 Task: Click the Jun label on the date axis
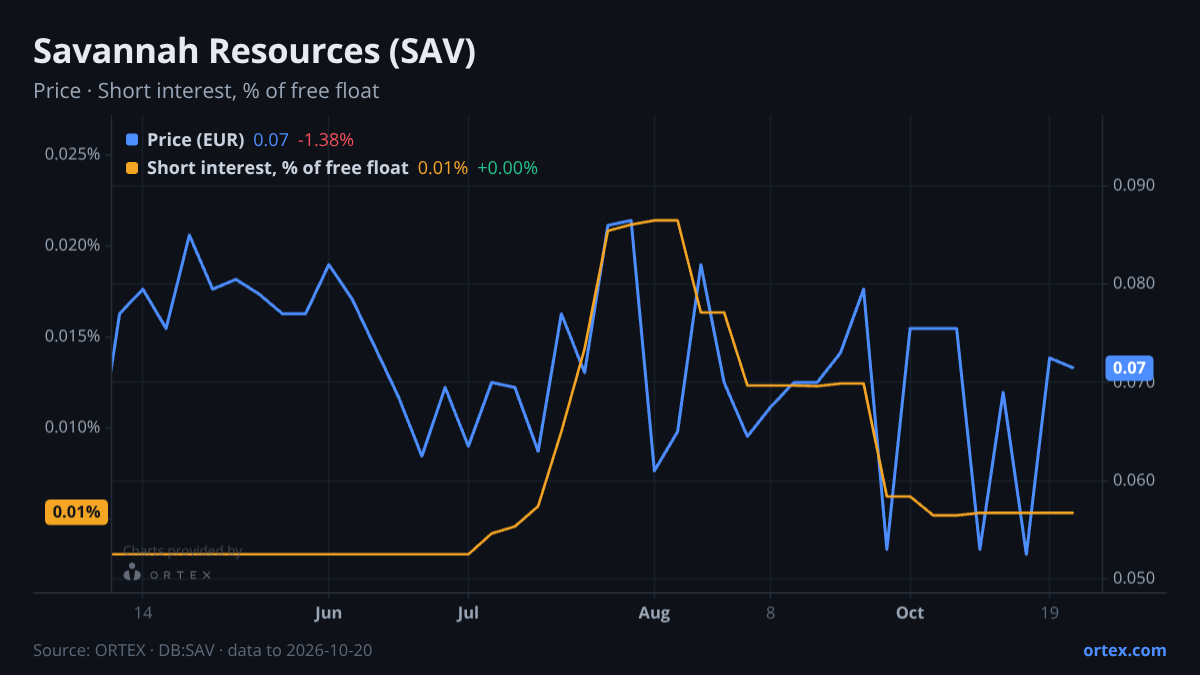(x=328, y=613)
